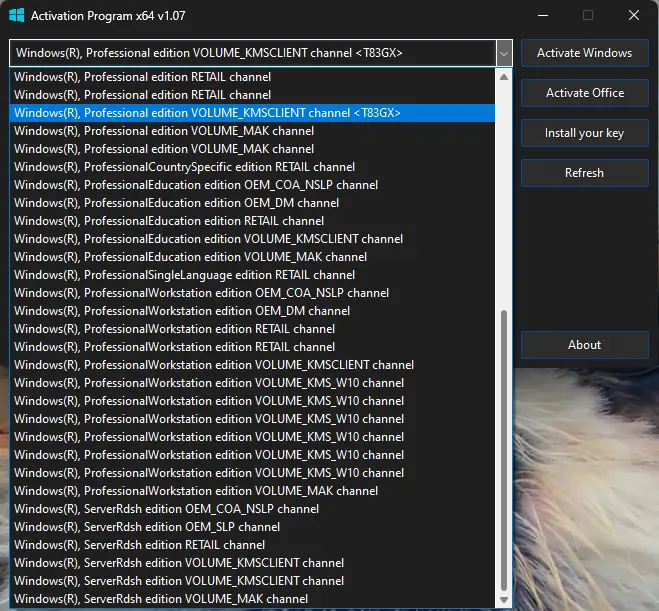
Task: Click the list's scroll-up arrow
Action: (504, 77)
